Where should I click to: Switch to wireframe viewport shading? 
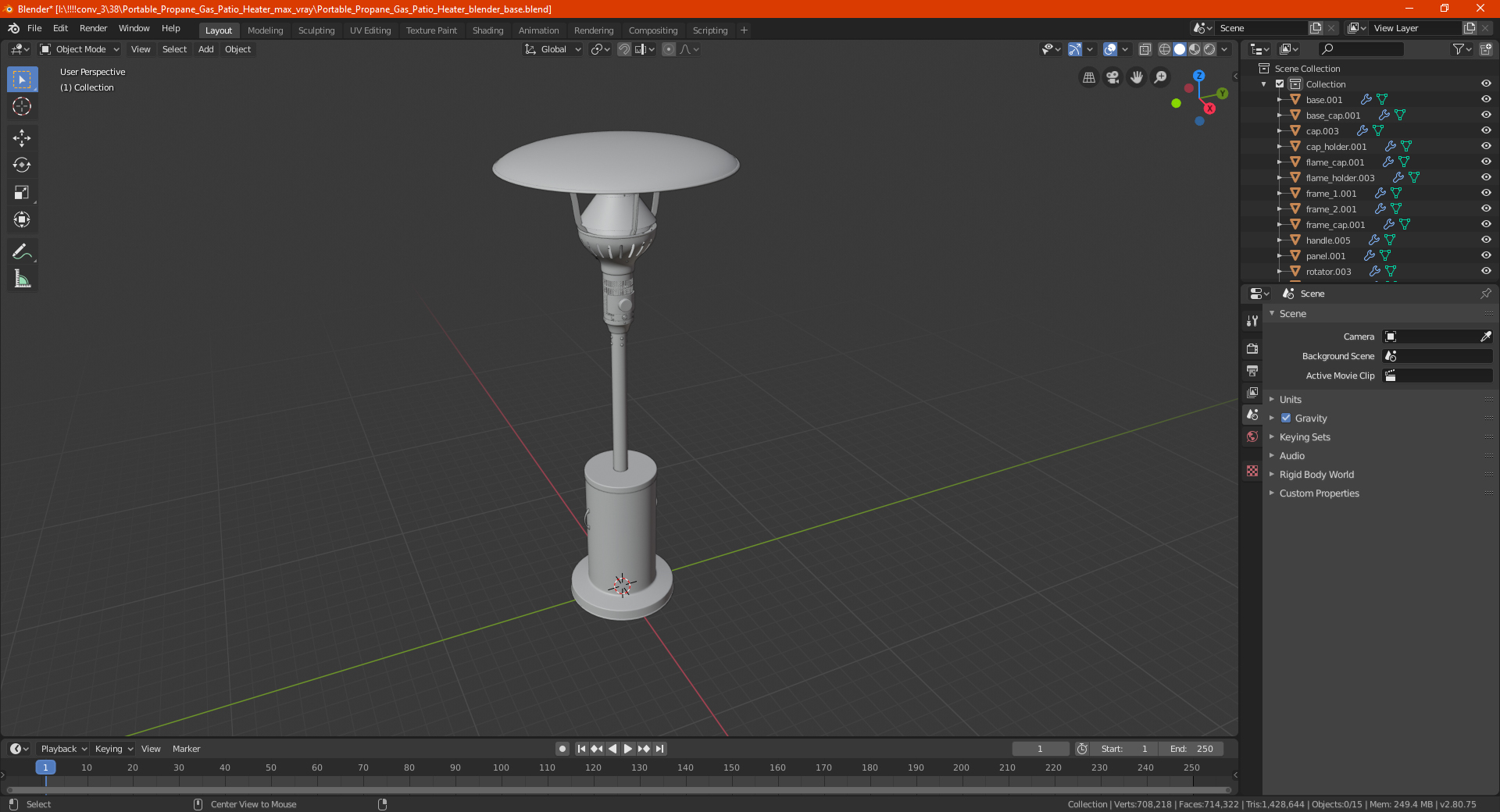point(1164,49)
